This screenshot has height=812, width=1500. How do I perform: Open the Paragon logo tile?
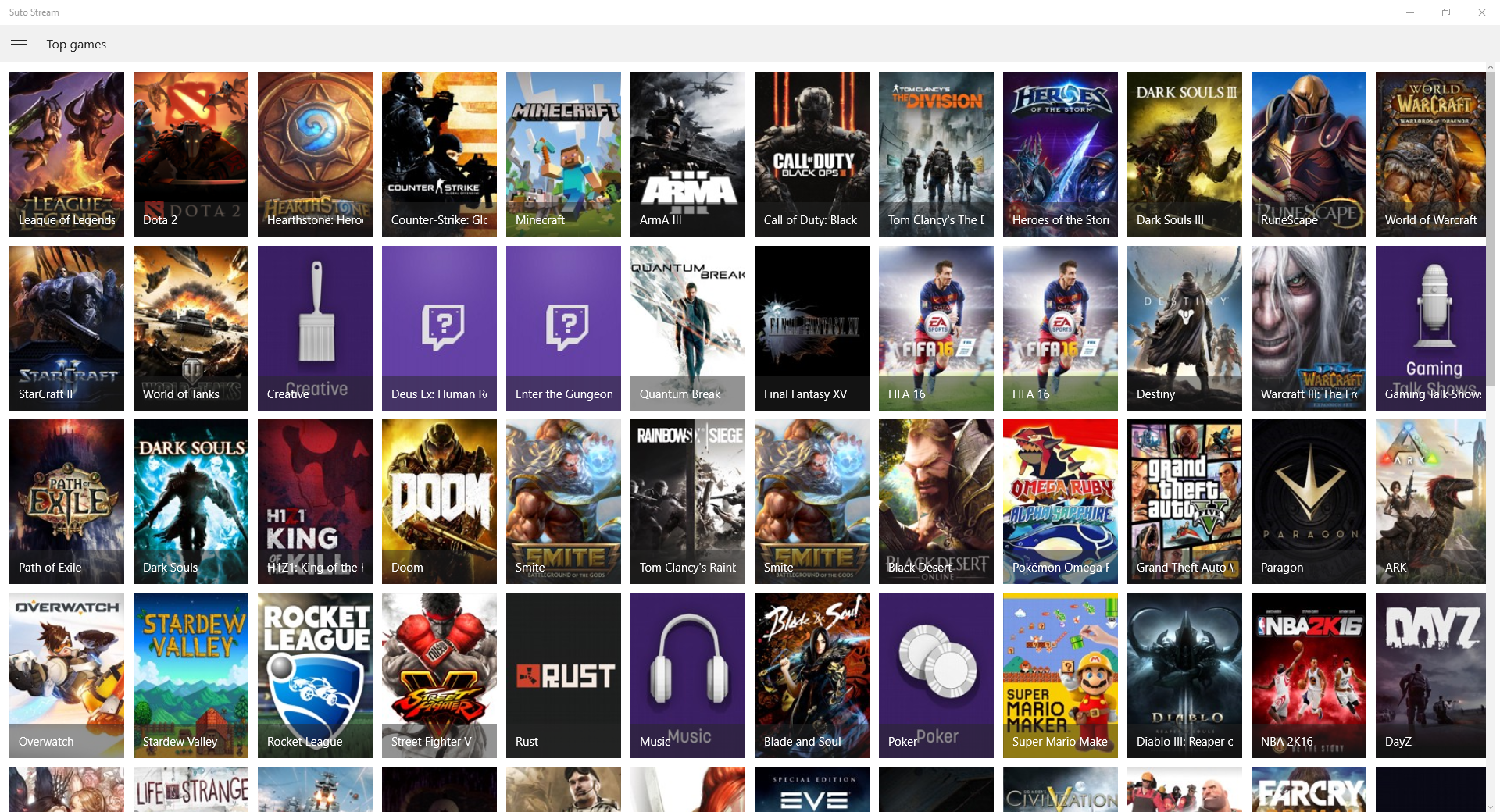(x=1309, y=501)
